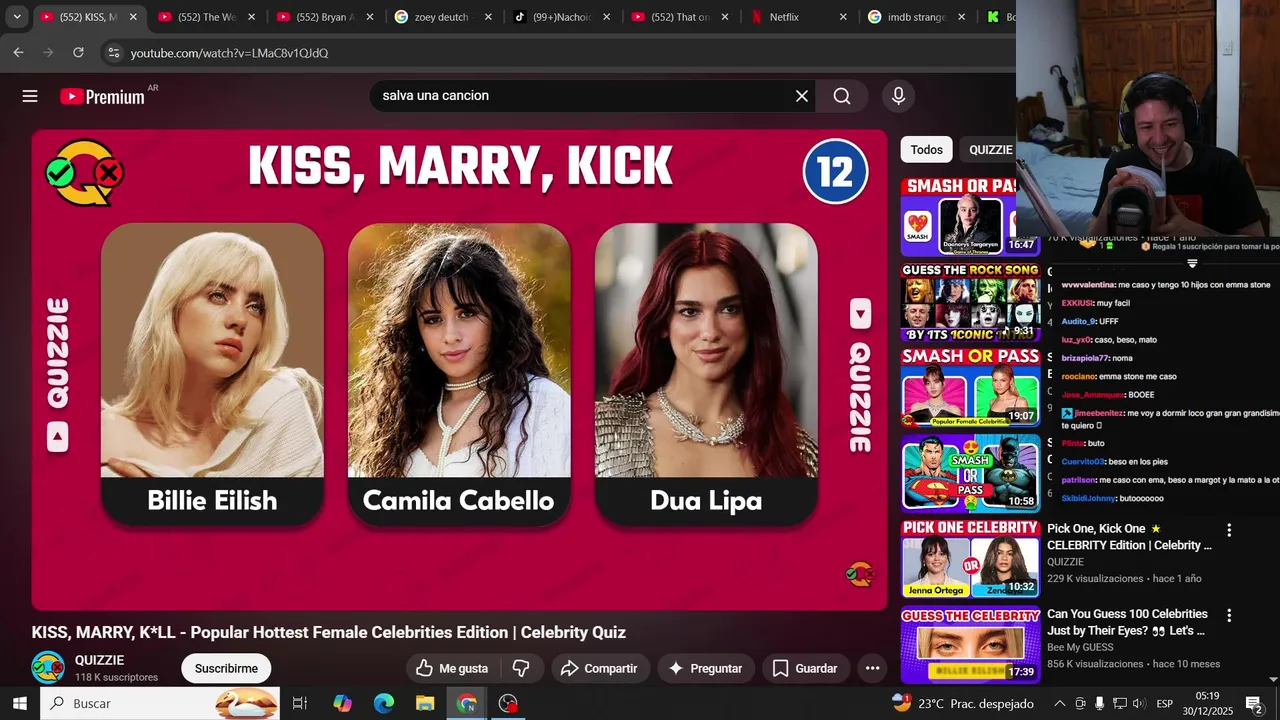Open ESP language input indicator

coord(1164,703)
